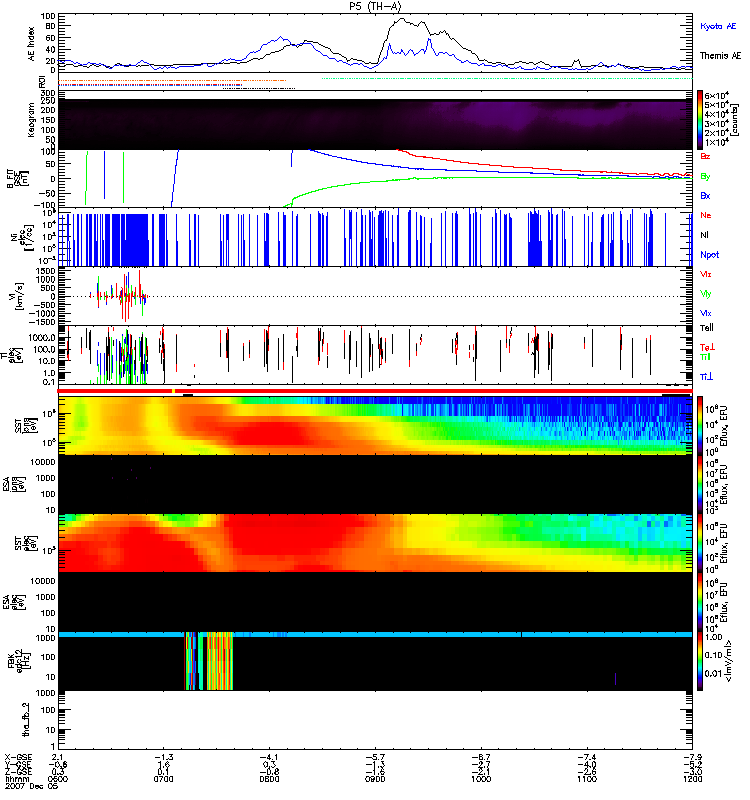Click the X-GSE row label
Image resolution: width=750 pixels, height=800 pixels.
click(18, 757)
